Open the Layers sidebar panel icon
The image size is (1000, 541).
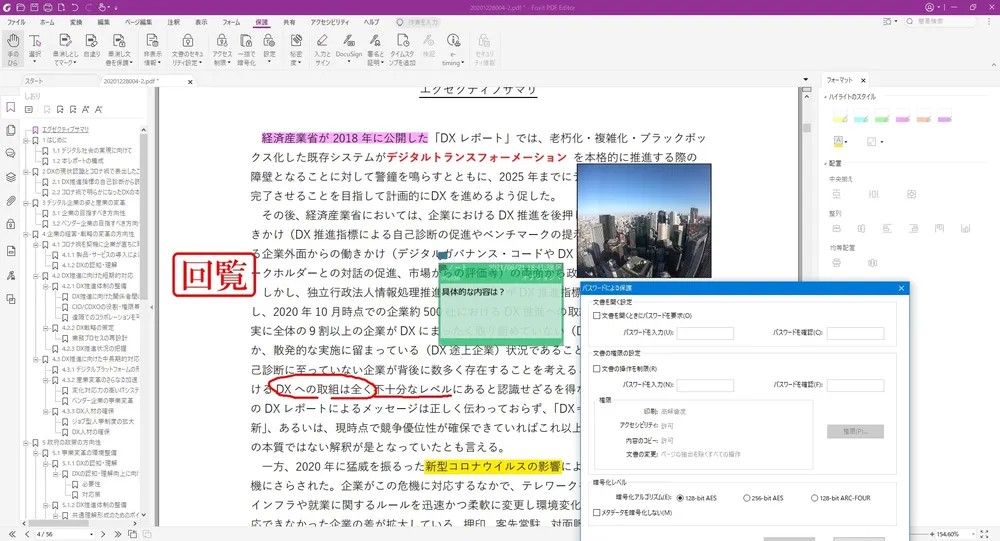[x=11, y=177]
